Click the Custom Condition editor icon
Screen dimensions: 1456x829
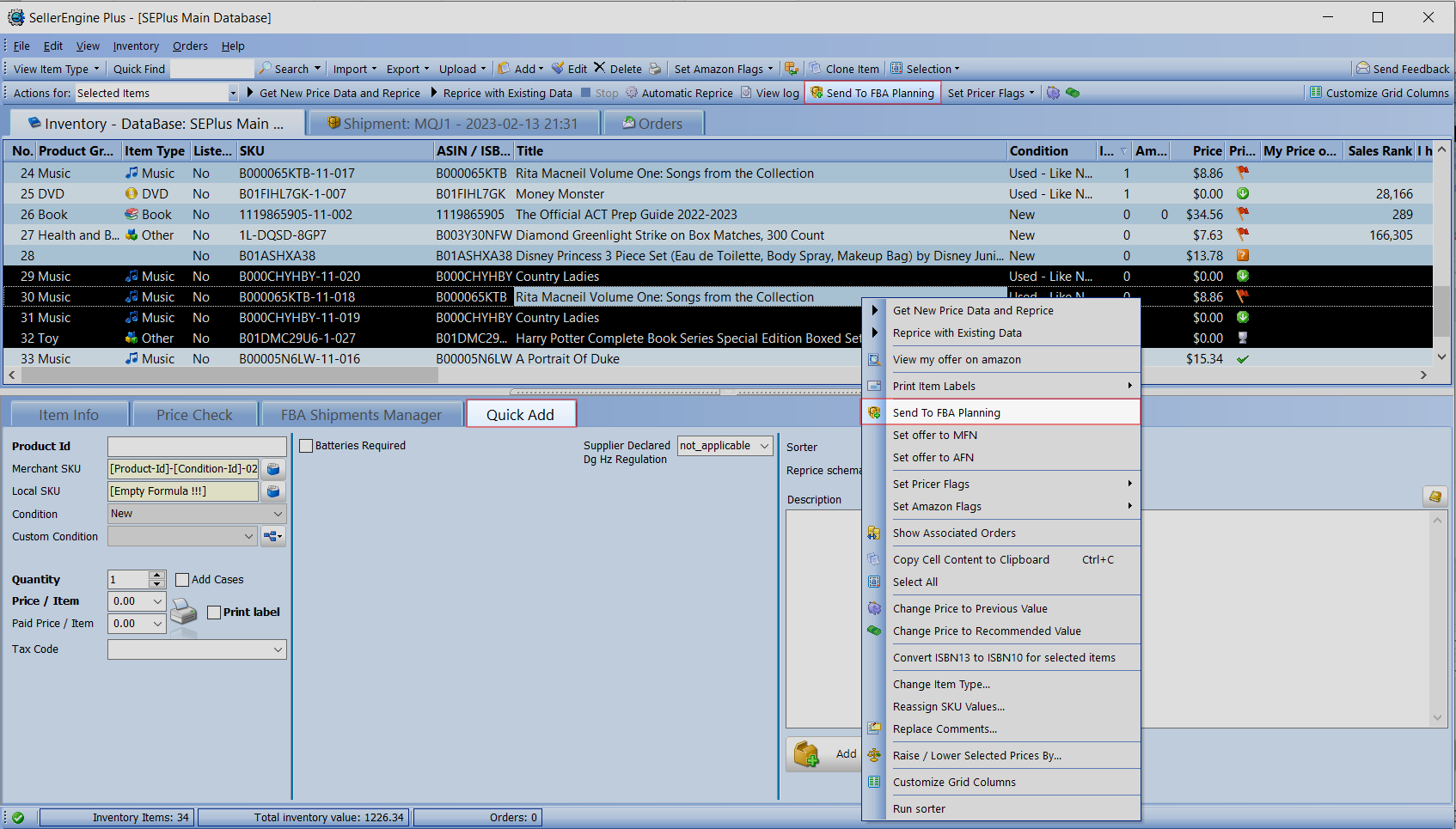(273, 536)
